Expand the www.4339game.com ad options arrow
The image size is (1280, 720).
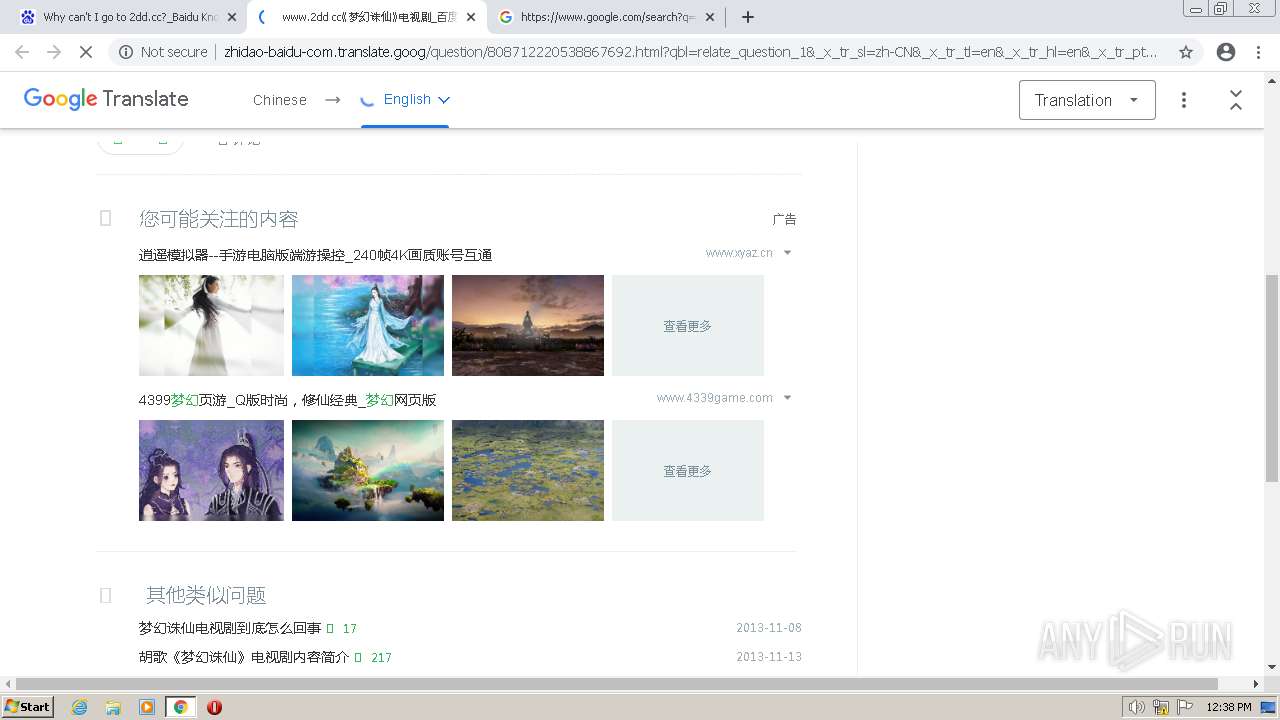tap(788, 398)
